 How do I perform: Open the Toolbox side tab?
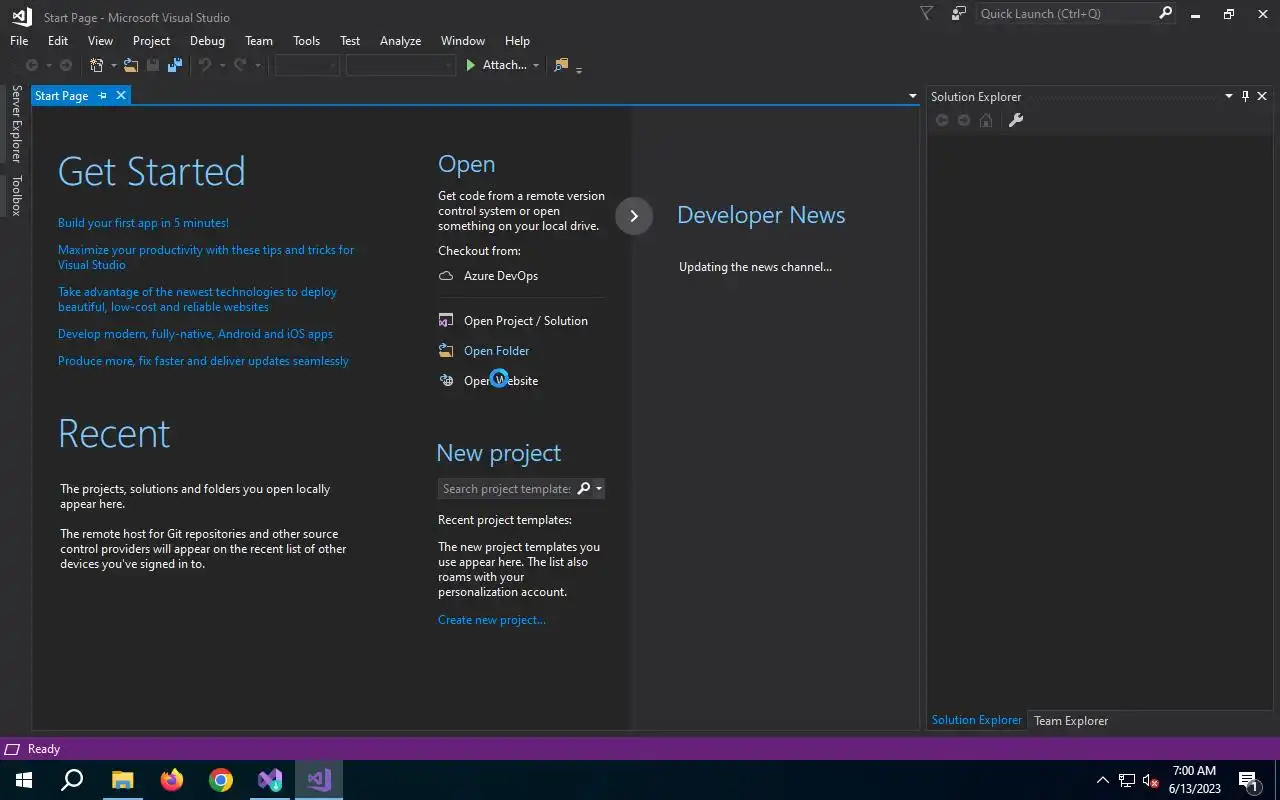pyautogui.click(x=16, y=195)
